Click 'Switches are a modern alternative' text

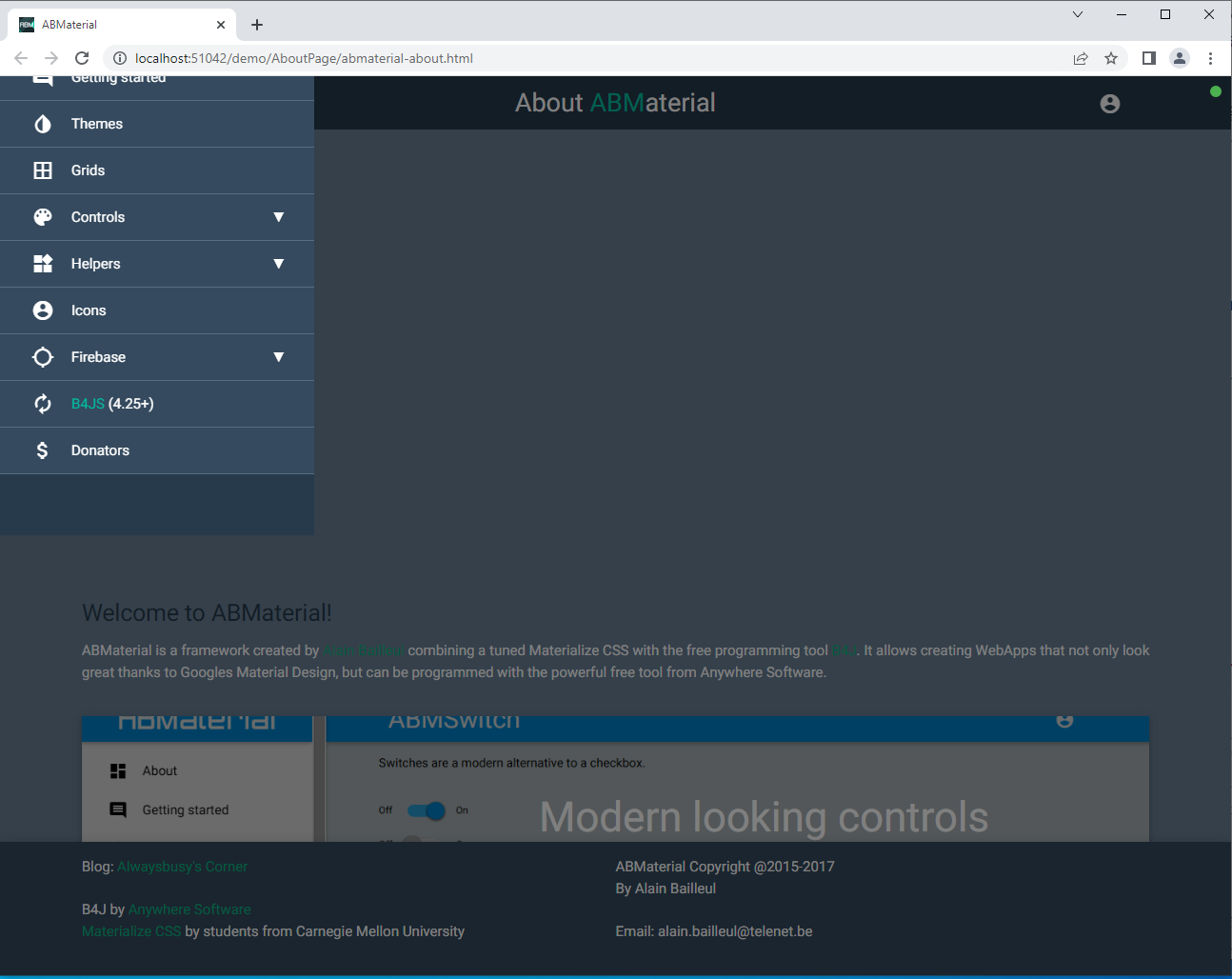coord(511,763)
